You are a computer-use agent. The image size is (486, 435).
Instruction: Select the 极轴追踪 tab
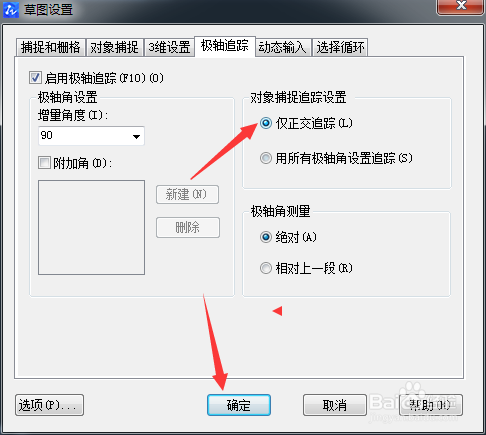[225, 46]
